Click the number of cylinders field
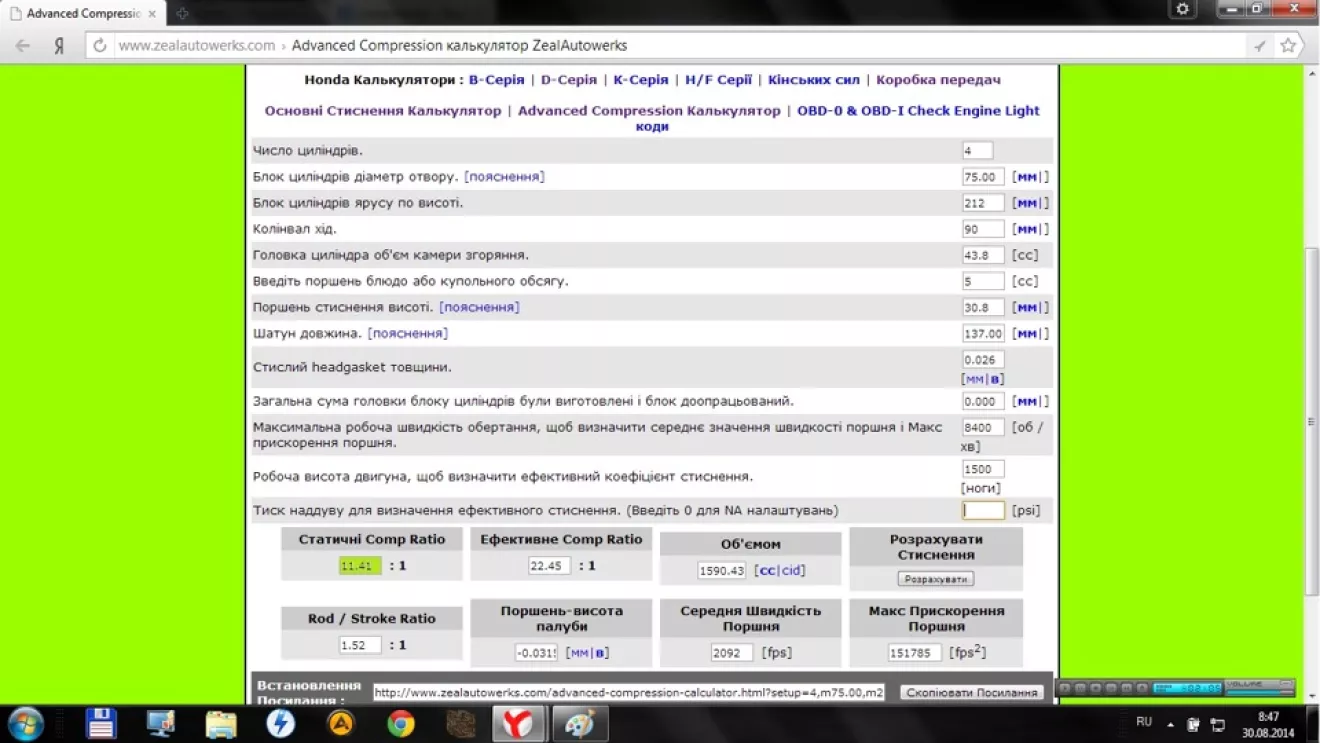The image size is (1320, 743). coord(977,151)
